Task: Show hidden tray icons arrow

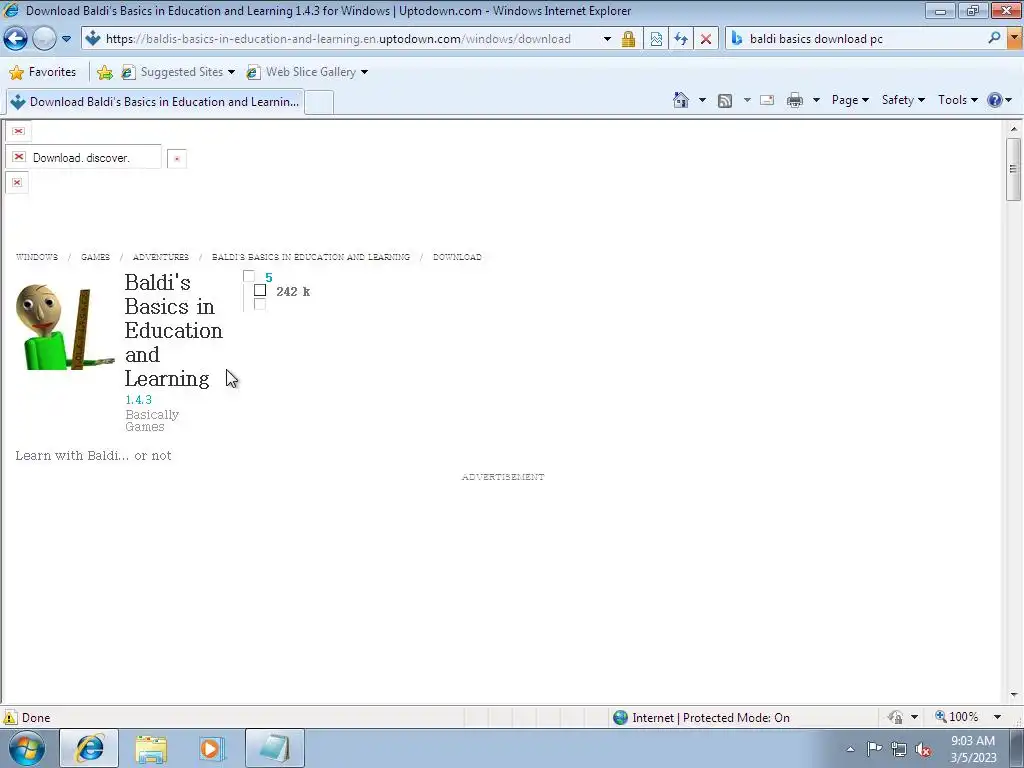Action: click(850, 749)
